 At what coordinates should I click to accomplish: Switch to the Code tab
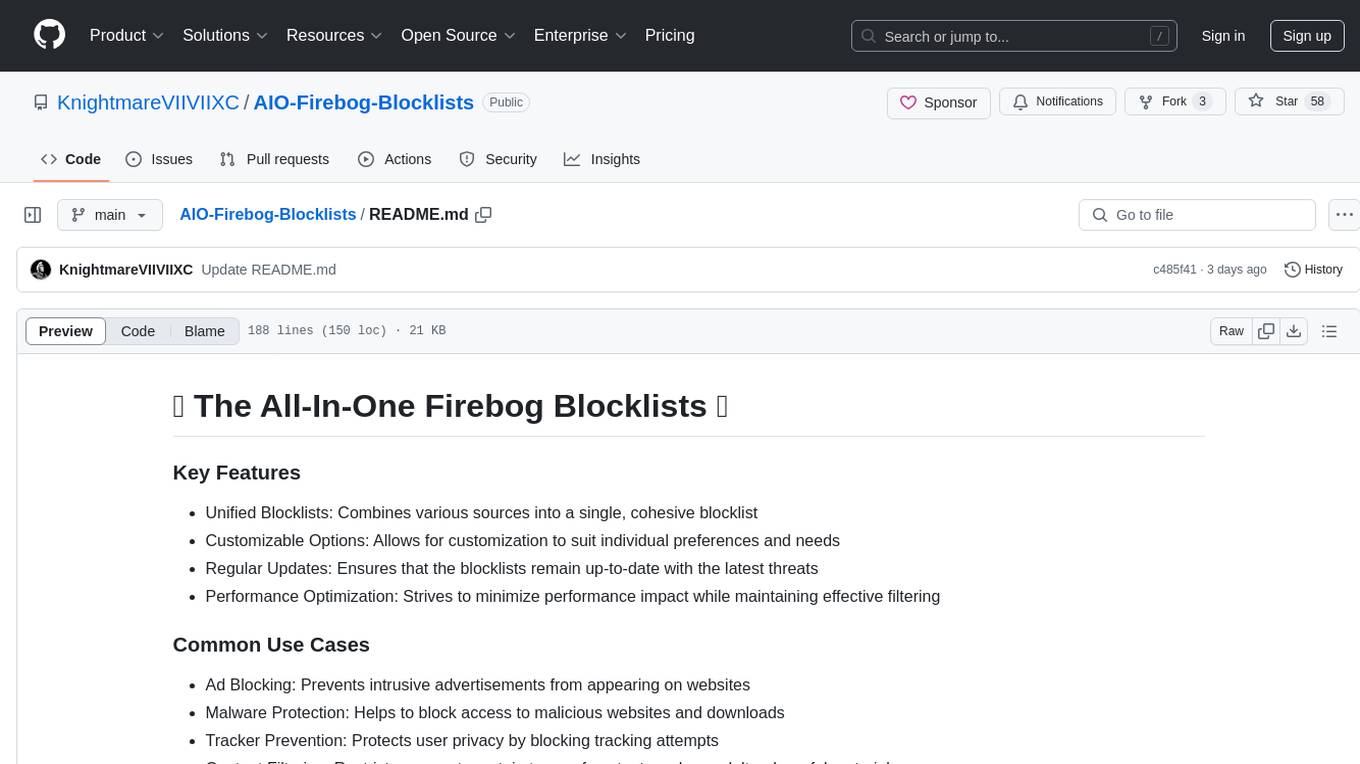(71, 159)
